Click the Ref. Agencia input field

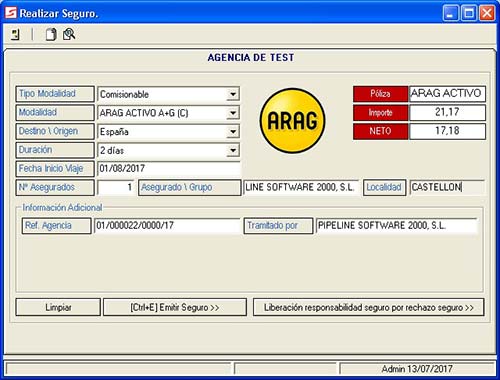point(167,226)
